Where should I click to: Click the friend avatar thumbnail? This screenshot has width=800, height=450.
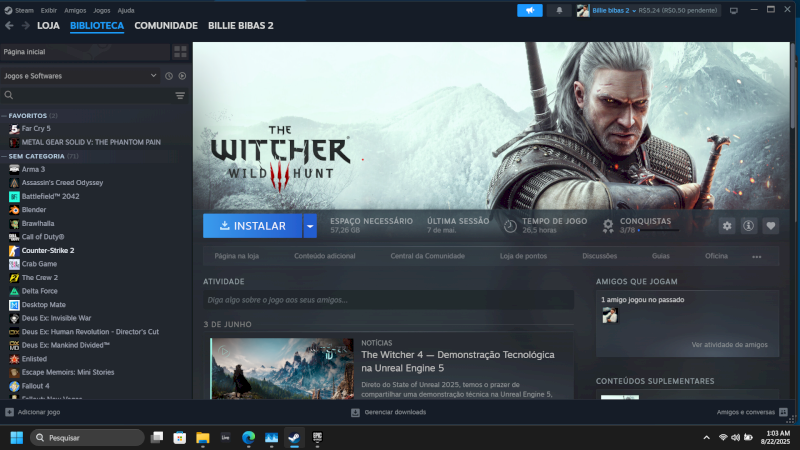(610, 315)
